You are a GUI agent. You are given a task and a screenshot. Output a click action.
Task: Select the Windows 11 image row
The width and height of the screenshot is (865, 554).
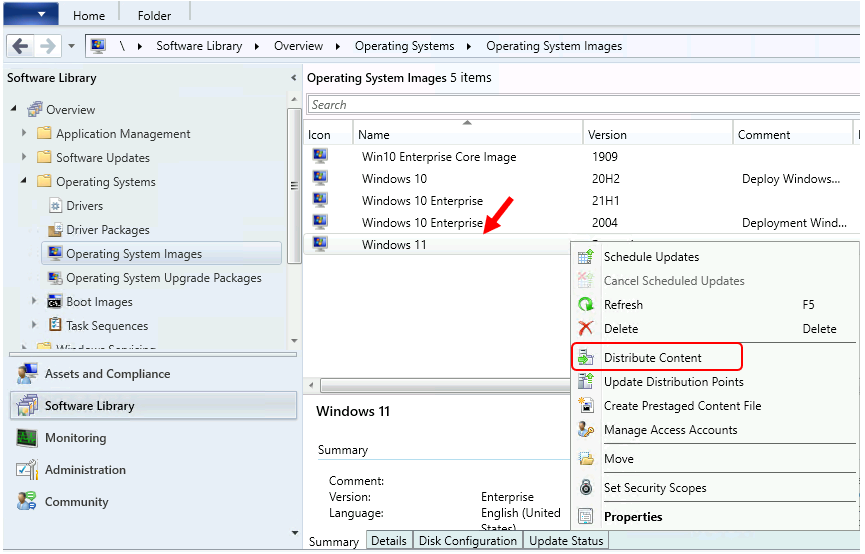437,244
